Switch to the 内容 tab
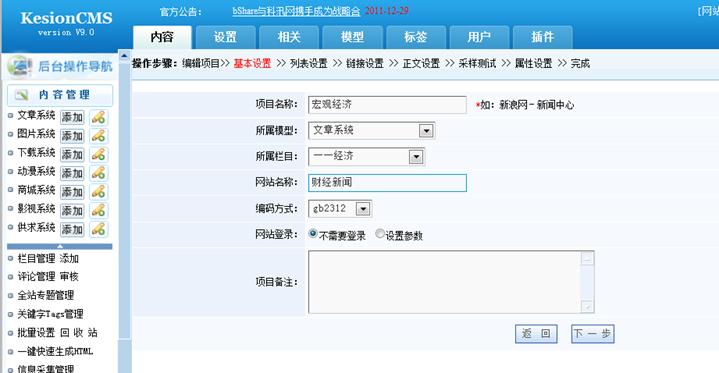719x373 pixels. click(x=162, y=37)
